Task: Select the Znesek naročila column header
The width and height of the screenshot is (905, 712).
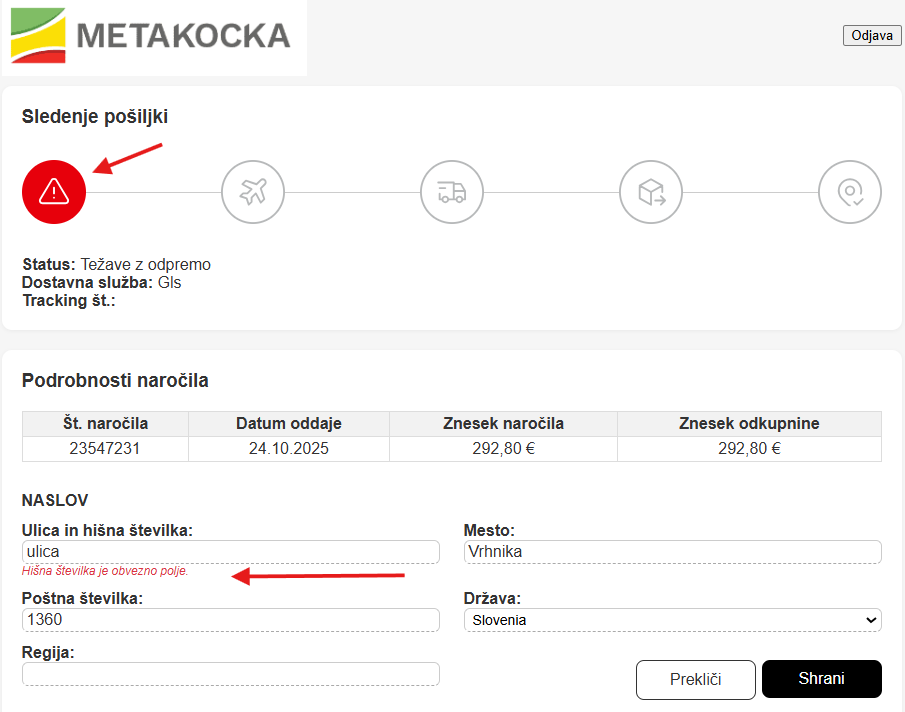Action: point(503,424)
